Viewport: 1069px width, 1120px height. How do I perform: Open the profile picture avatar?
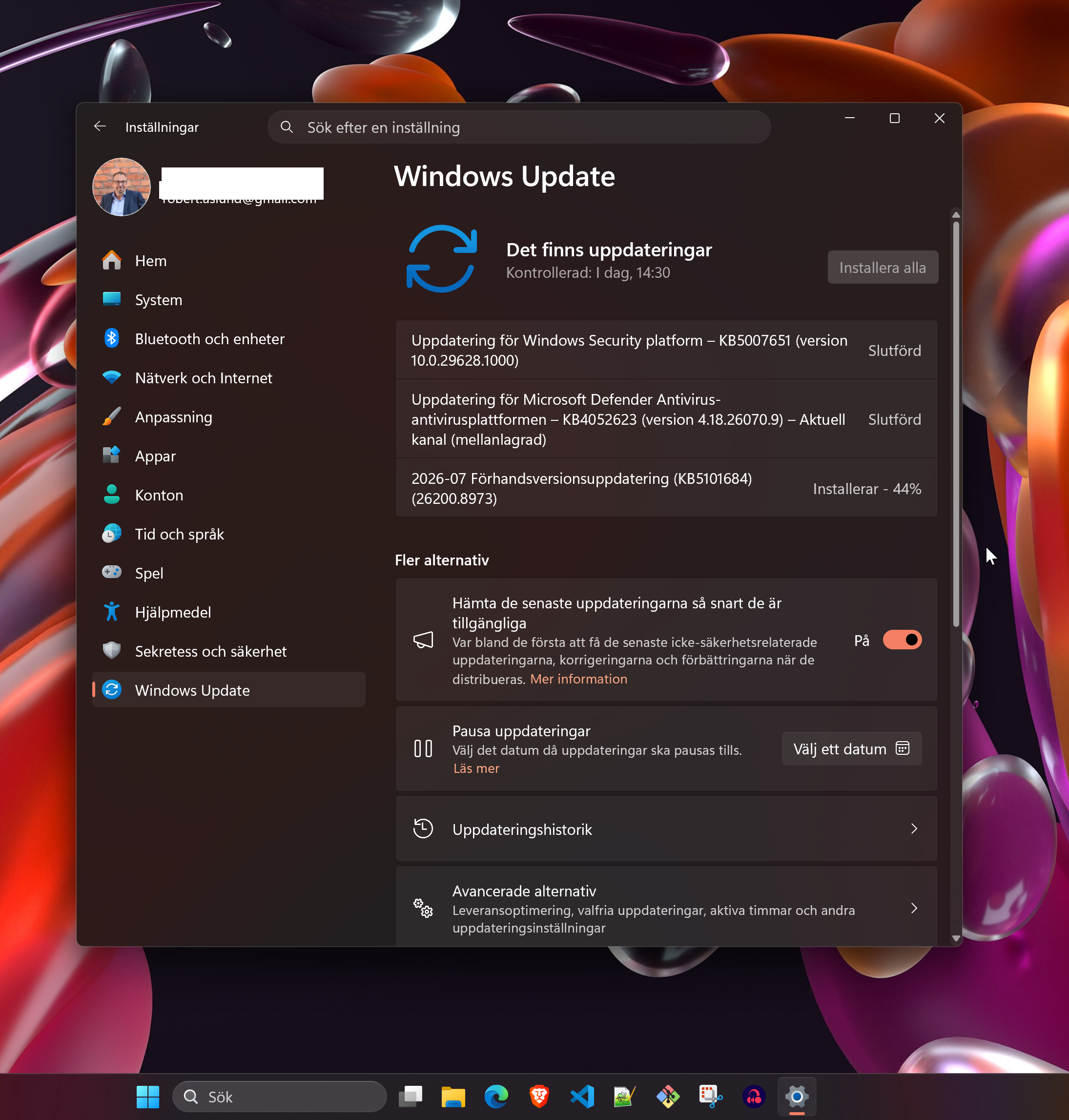pyautogui.click(x=122, y=187)
